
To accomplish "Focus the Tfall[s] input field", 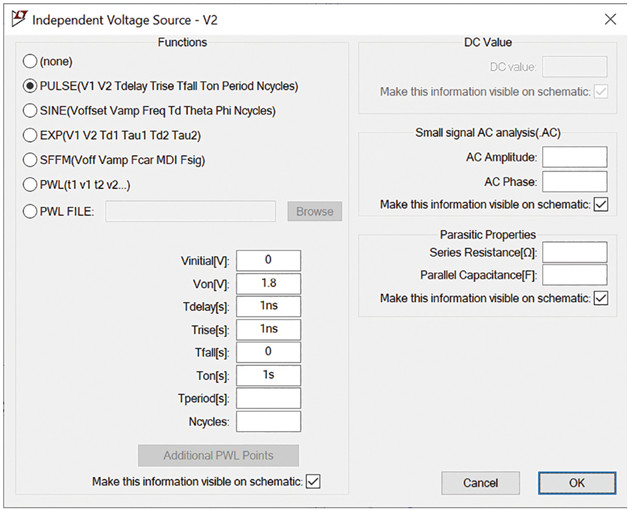I will (268, 352).
